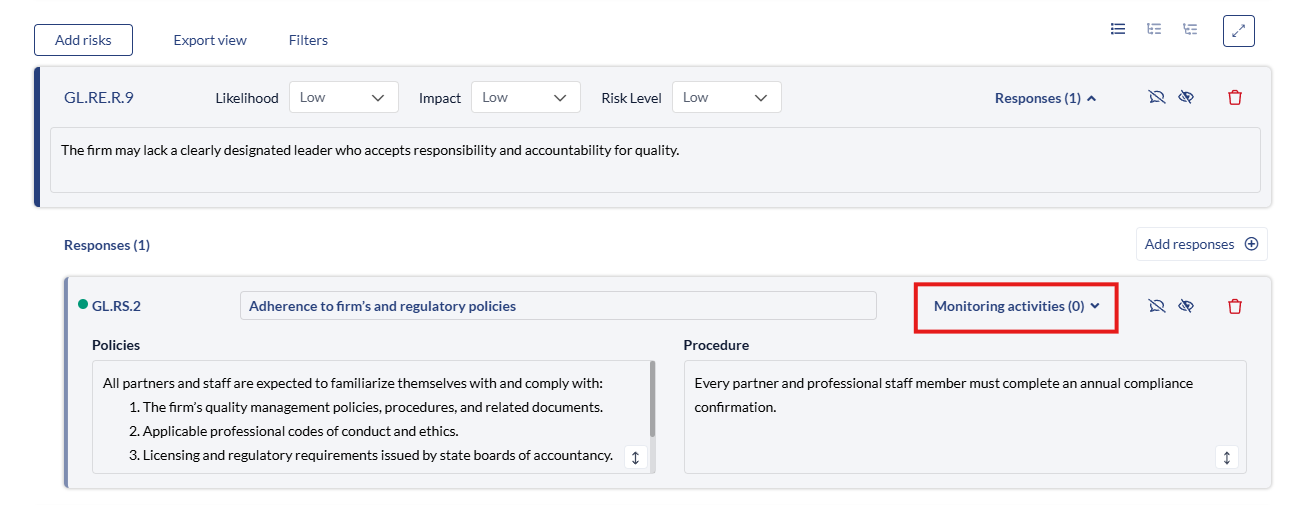The image size is (1311, 505).
Task: Select the two-level tree view icon
Action: (1154, 29)
